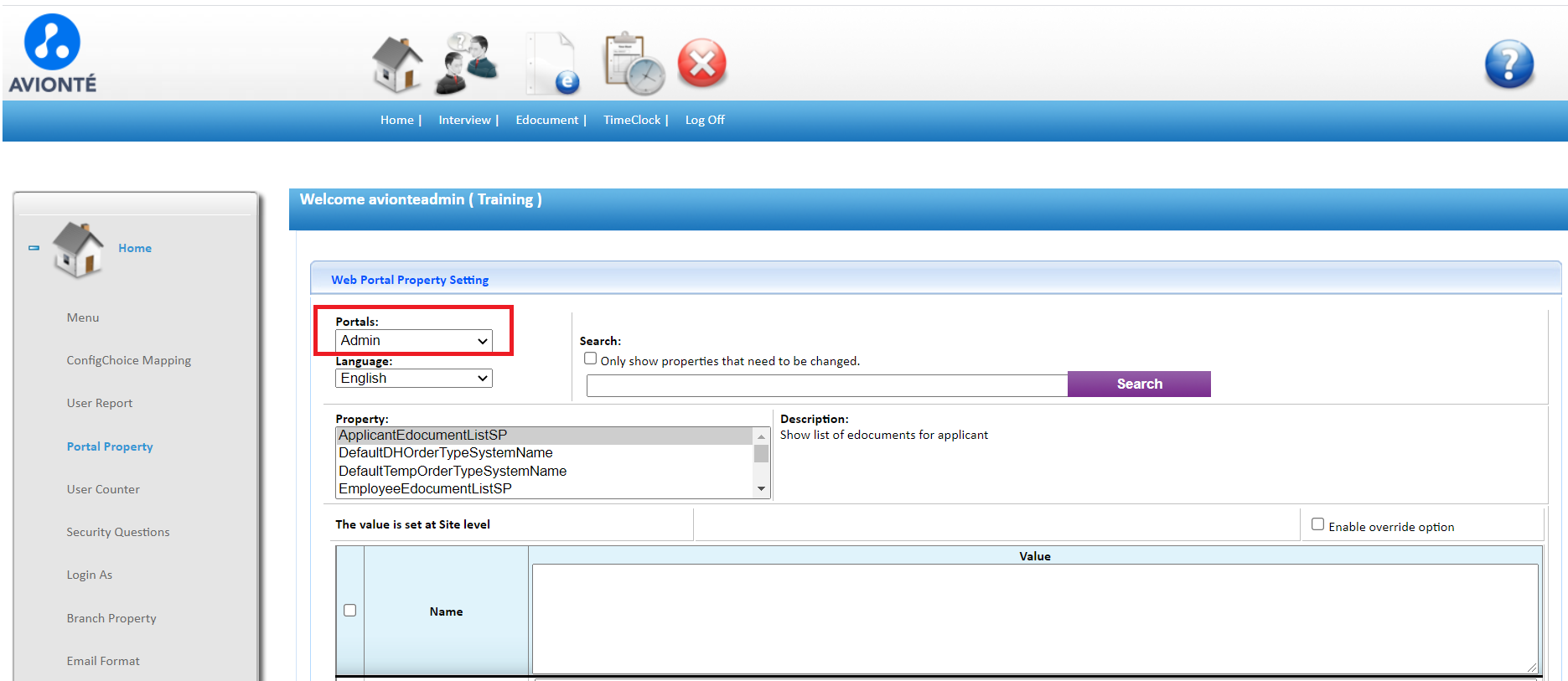Open ConfigChoice Mapping in sidebar
Screen dimensions: 1568x681
tap(129, 360)
